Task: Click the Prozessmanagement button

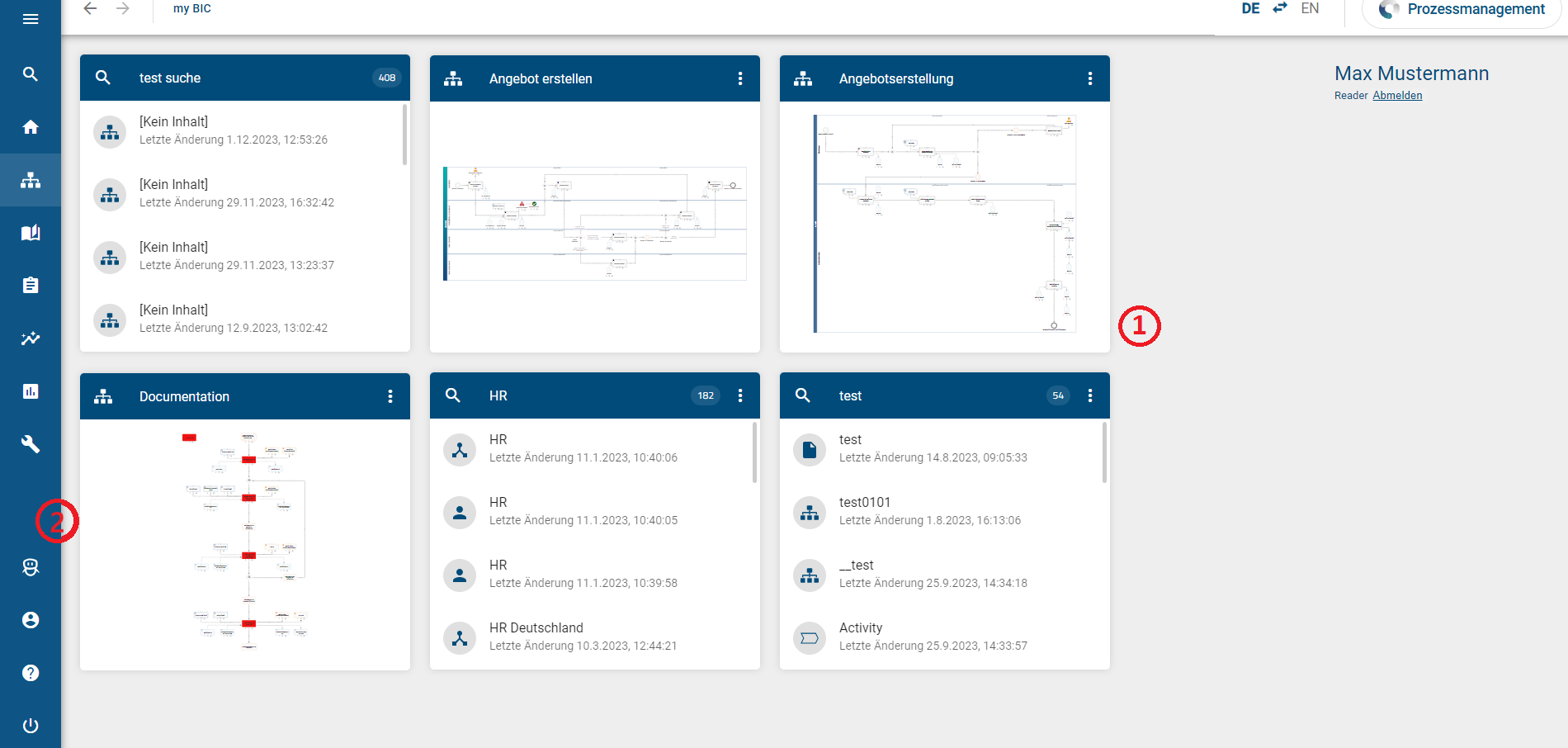Action: (x=1462, y=10)
